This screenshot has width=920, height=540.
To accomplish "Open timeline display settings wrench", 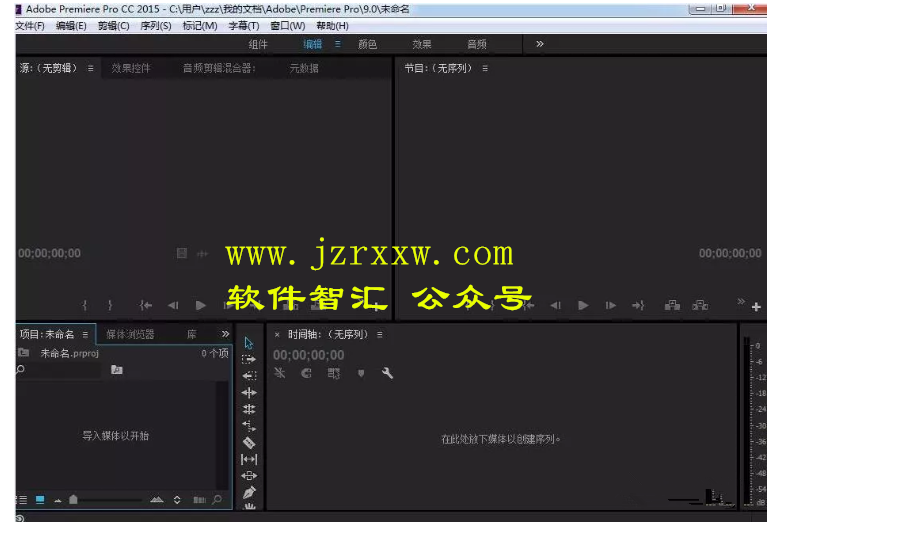I will pos(387,373).
